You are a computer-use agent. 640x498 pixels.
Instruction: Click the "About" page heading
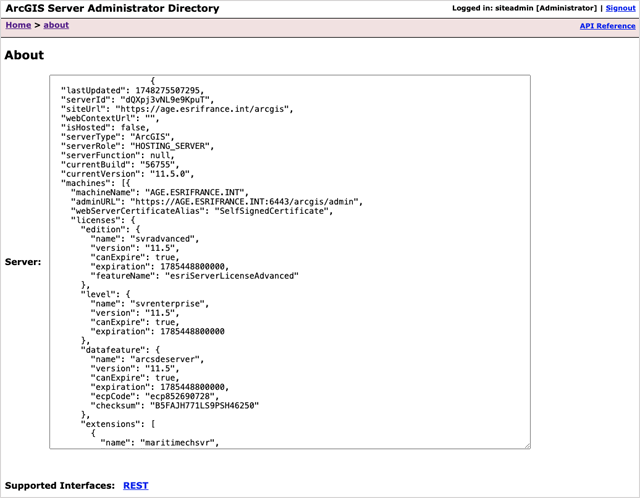point(24,55)
